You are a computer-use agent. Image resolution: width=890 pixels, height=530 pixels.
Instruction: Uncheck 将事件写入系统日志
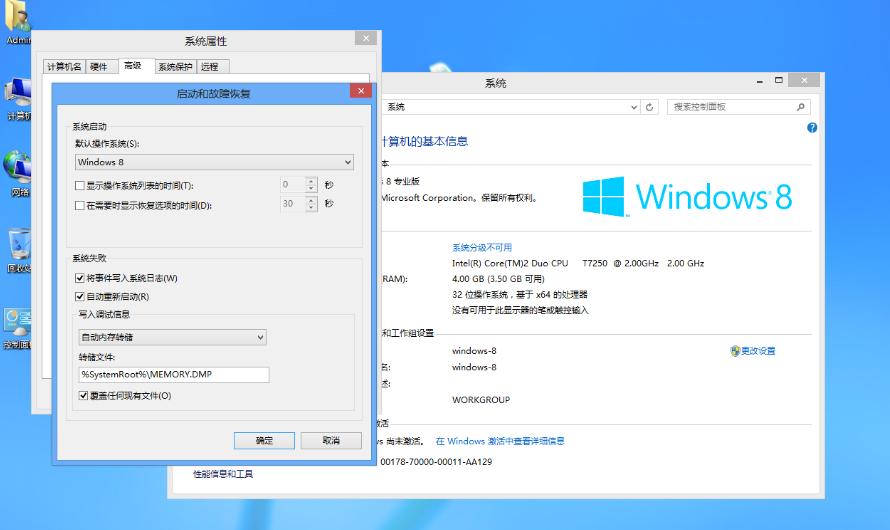[x=80, y=278]
